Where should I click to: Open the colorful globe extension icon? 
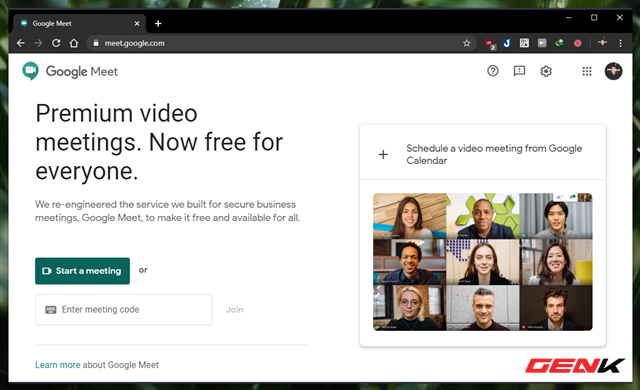(x=560, y=43)
